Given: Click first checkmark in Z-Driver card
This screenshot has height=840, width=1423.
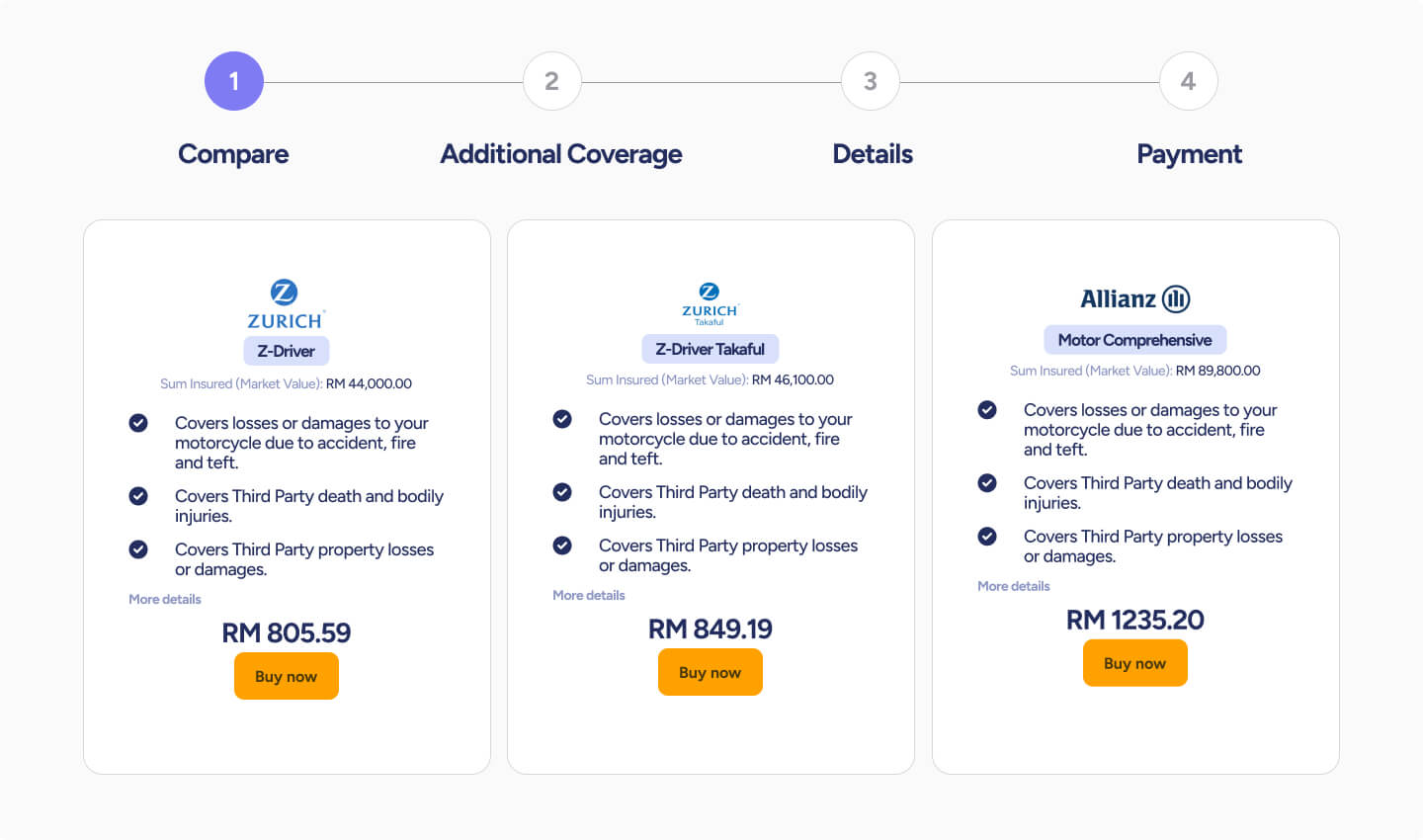Looking at the screenshot, I should pos(138,423).
